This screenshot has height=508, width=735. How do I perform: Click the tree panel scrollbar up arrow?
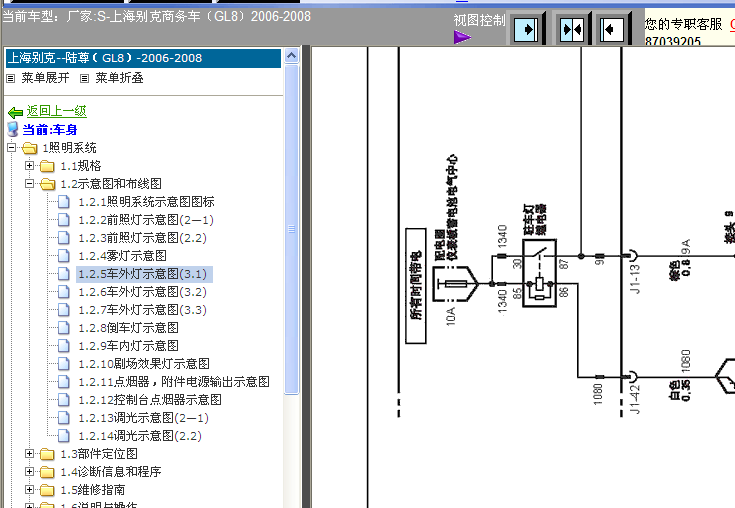(291, 56)
